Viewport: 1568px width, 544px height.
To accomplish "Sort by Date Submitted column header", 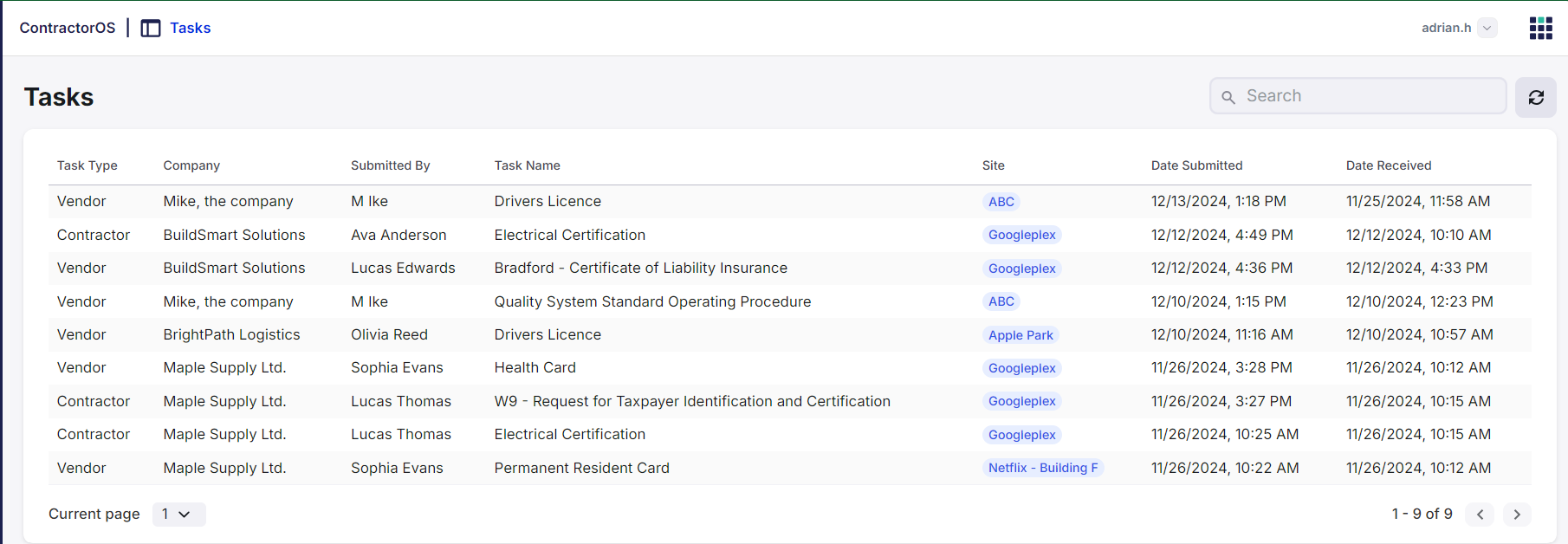I will point(1195,165).
